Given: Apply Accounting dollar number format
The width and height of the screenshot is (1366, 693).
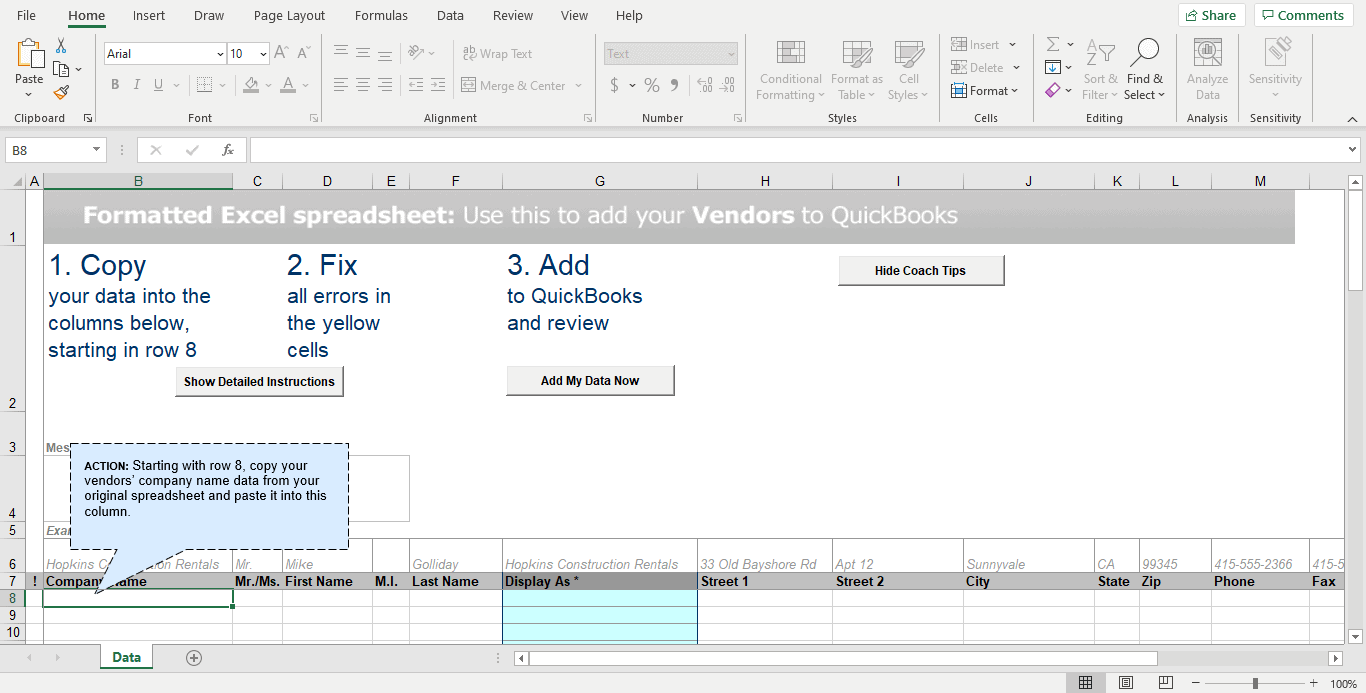Looking at the screenshot, I should click(614, 85).
